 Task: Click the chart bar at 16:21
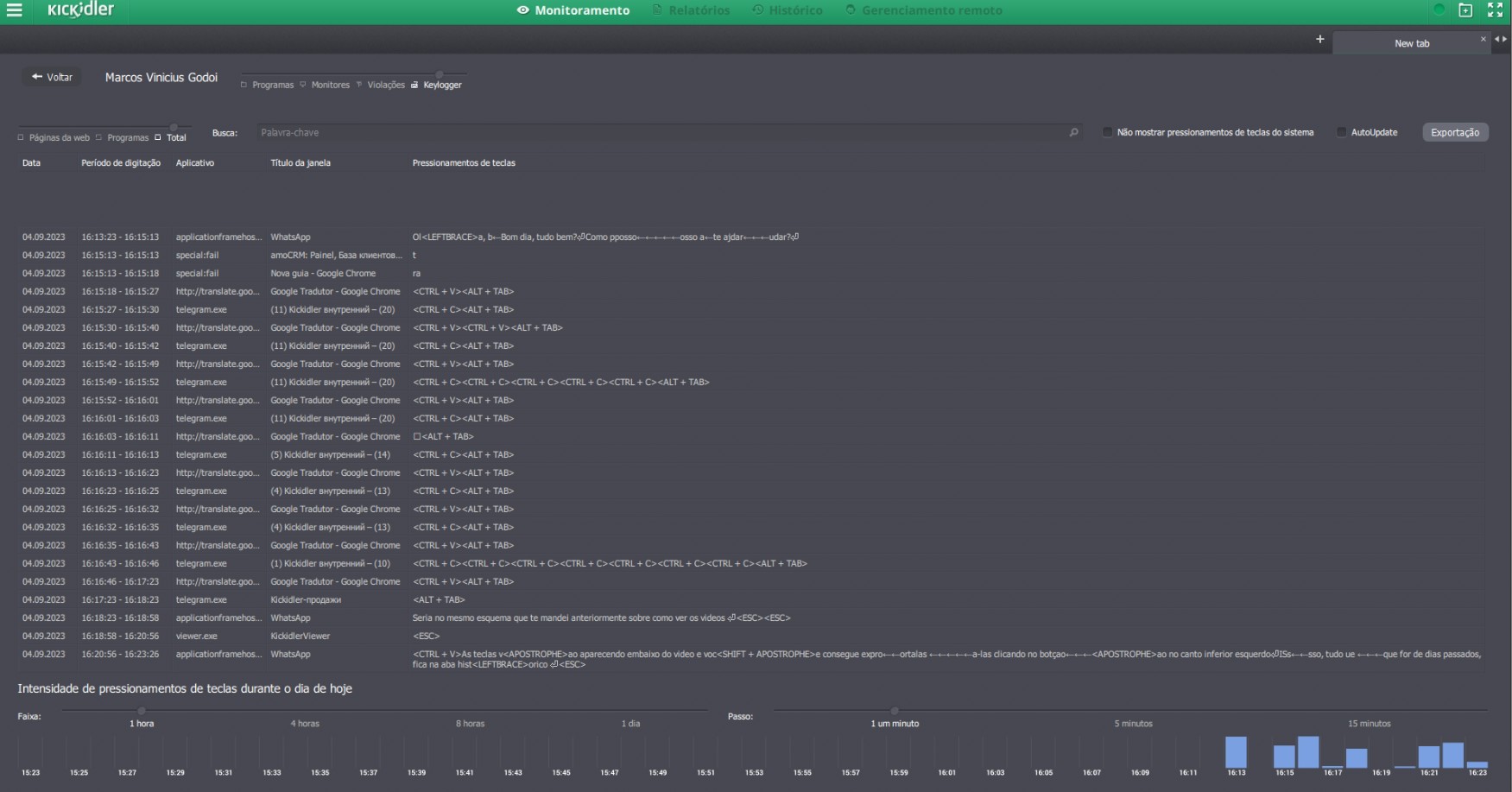click(x=1429, y=757)
